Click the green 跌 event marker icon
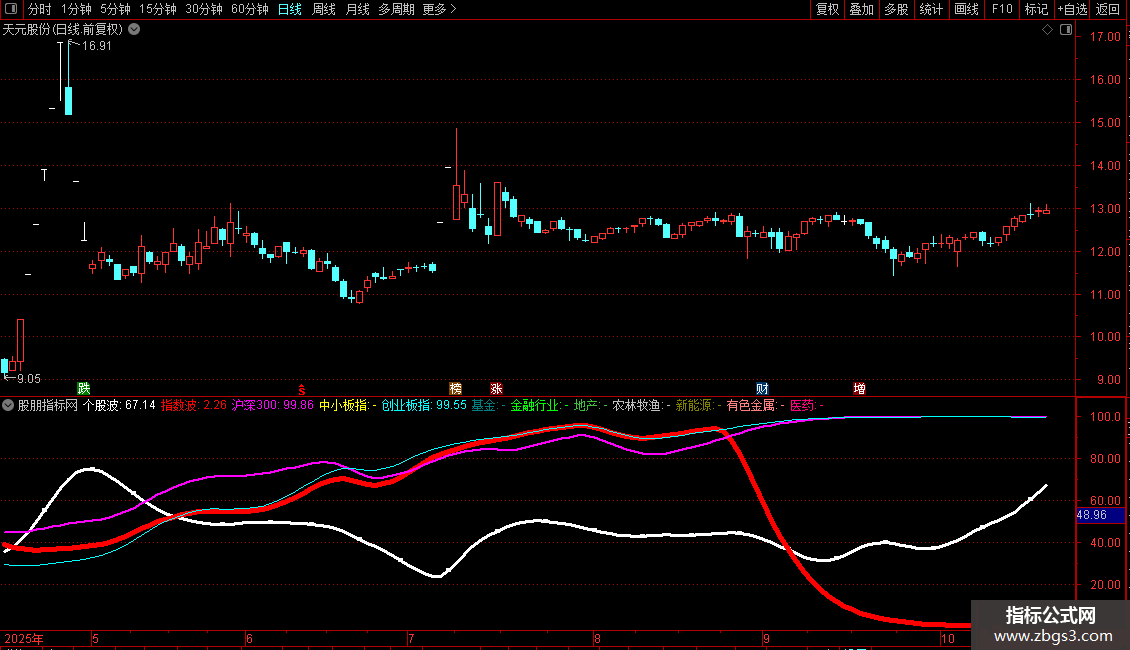Viewport: 1130px width, 650px height. tap(84, 388)
